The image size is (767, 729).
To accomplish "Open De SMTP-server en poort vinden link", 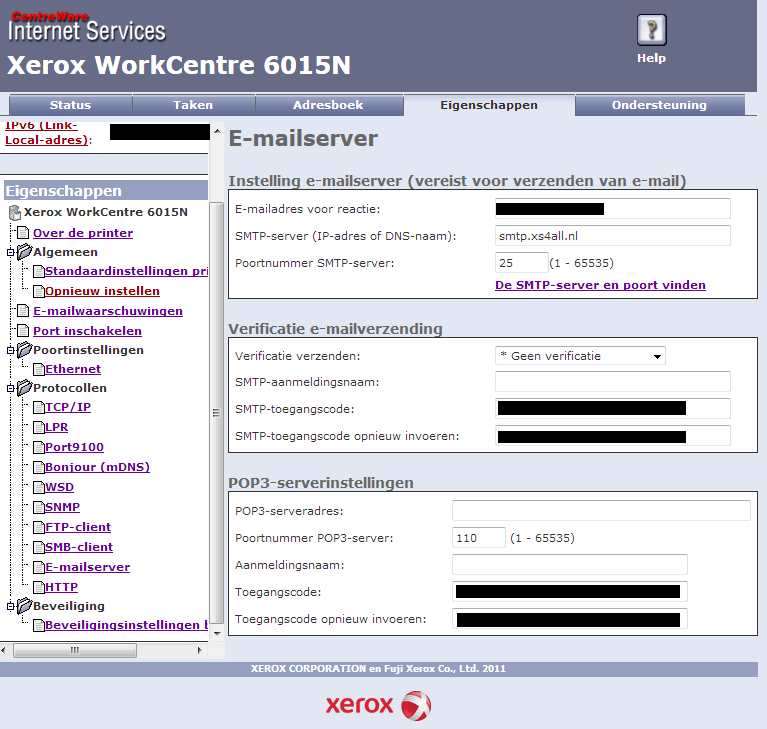I will (x=600, y=285).
